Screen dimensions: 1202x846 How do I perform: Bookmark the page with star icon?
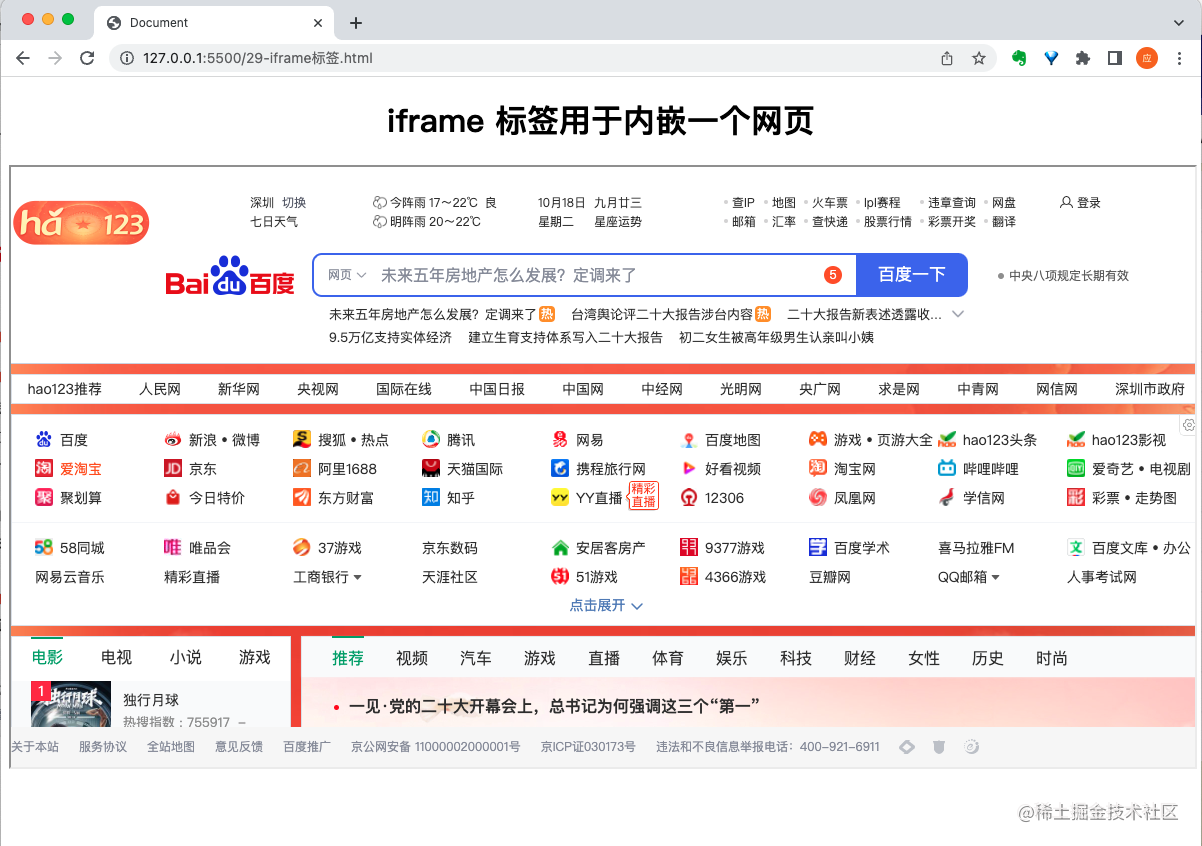[979, 58]
